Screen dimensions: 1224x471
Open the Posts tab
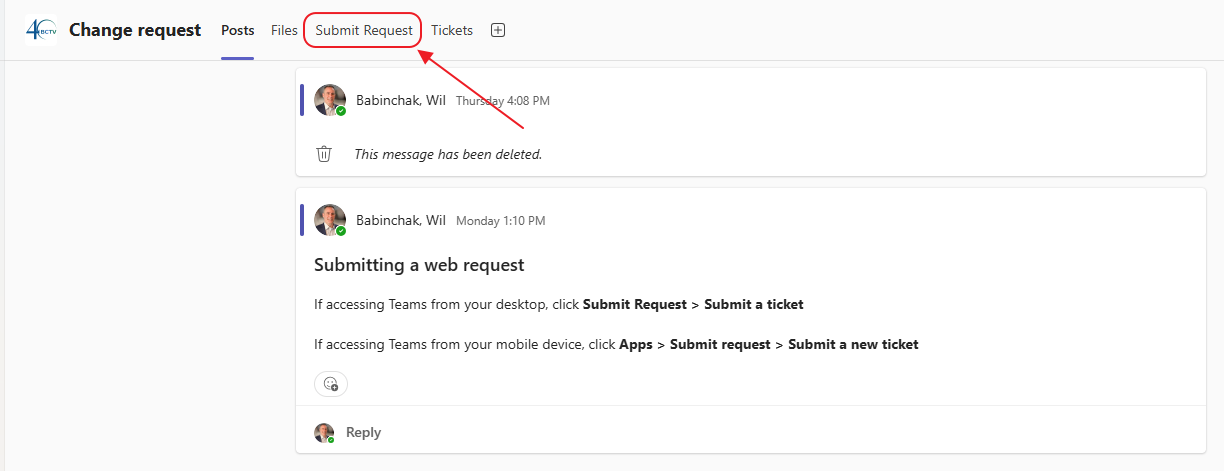(x=238, y=30)
